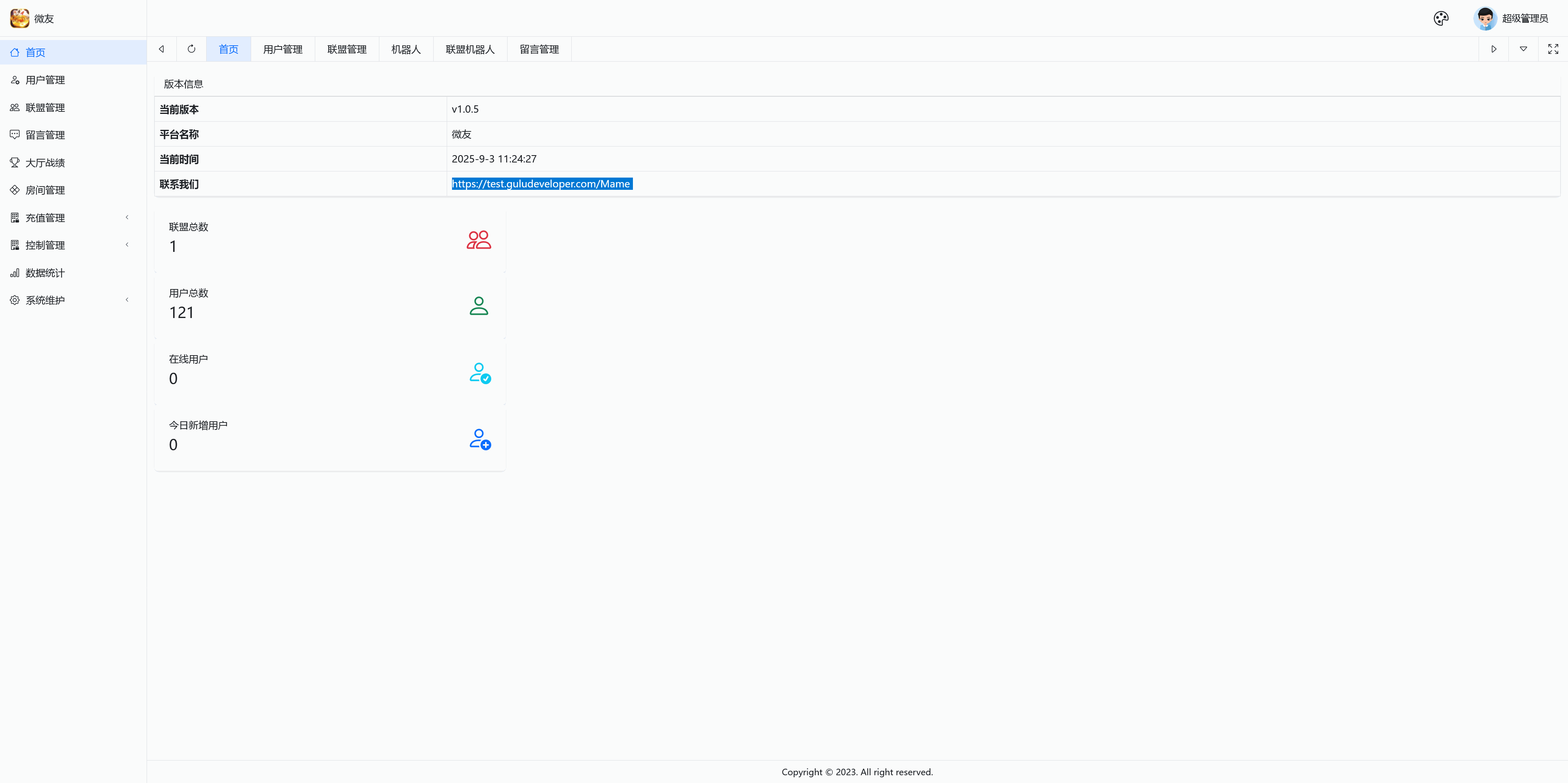Open the theme palette icon
Image resolution: width=1568 pixels, height=783 pixels.
click(1441, 18)
